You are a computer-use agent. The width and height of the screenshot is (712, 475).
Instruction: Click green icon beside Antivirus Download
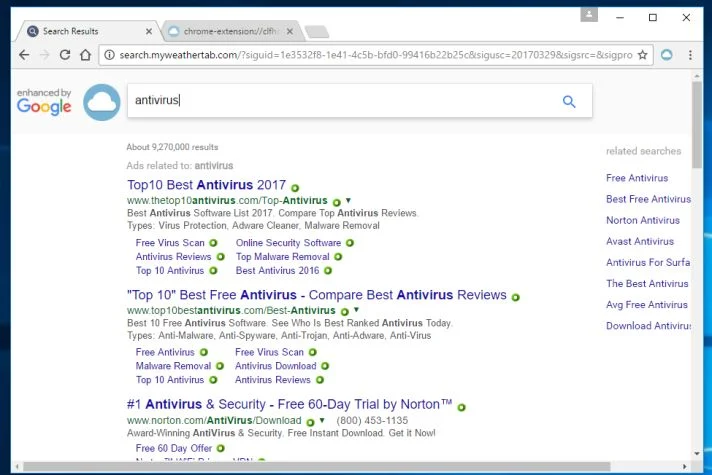(x=325, y=366)
